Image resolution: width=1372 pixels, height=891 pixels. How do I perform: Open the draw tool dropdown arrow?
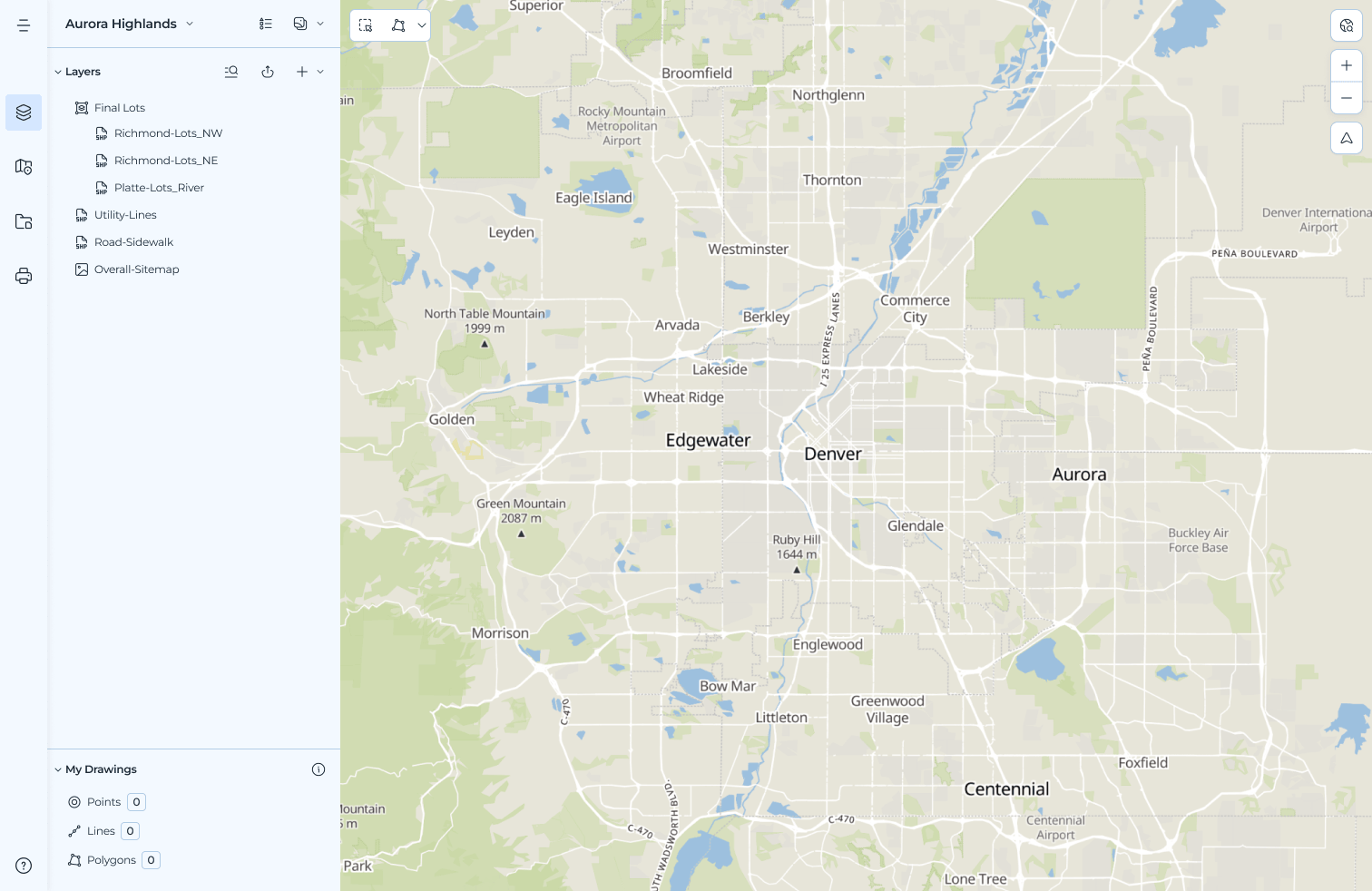point(422,25)
